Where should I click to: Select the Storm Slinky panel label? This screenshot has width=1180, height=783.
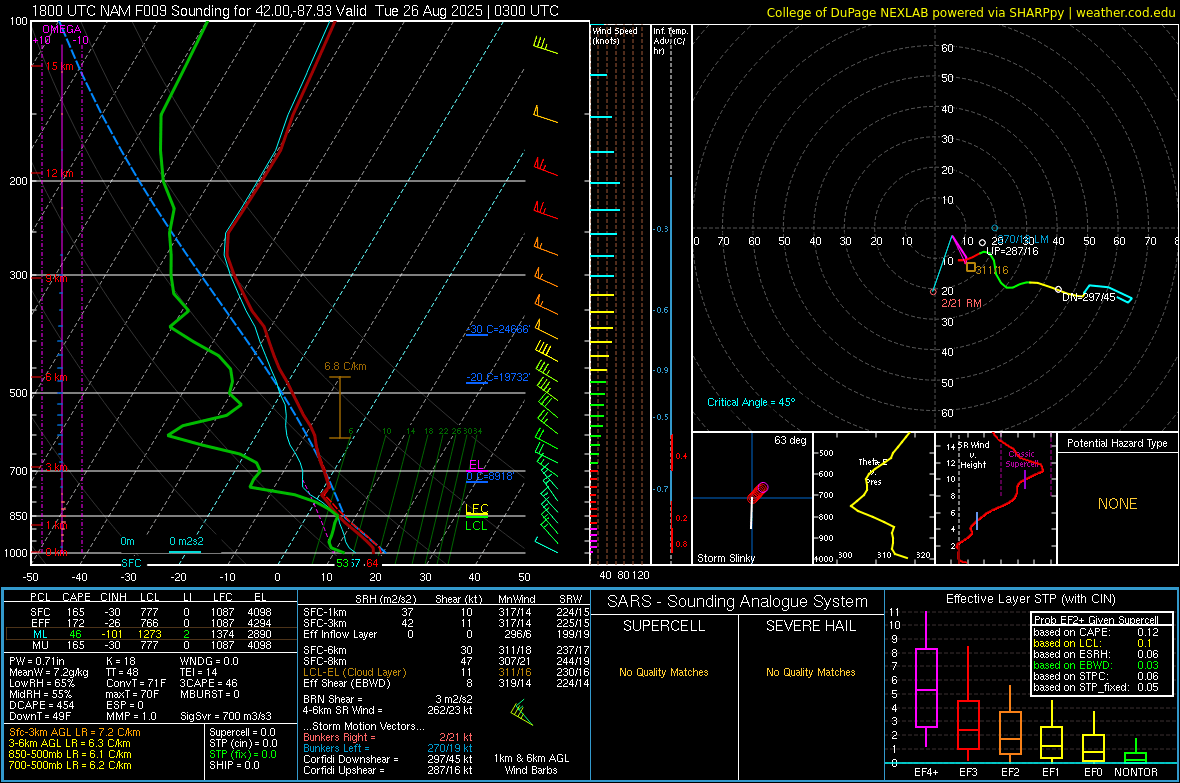pos(725,558)
